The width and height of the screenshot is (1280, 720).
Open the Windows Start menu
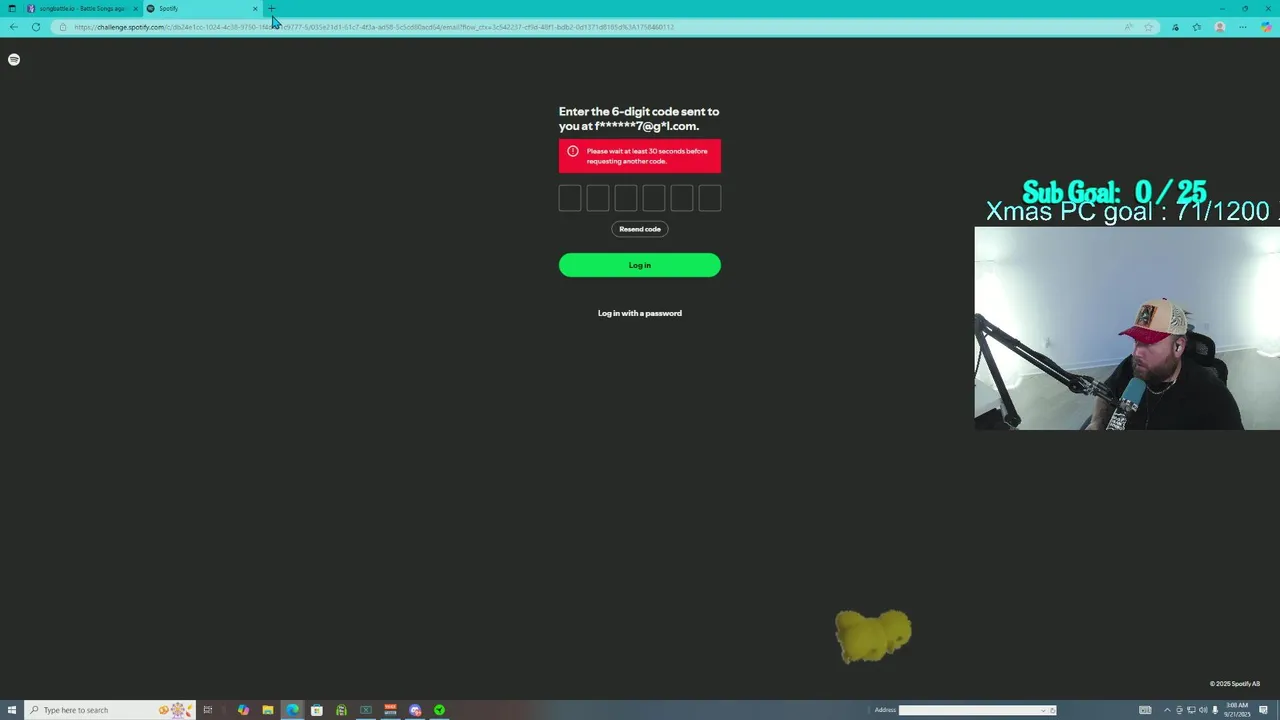(12, 710)
